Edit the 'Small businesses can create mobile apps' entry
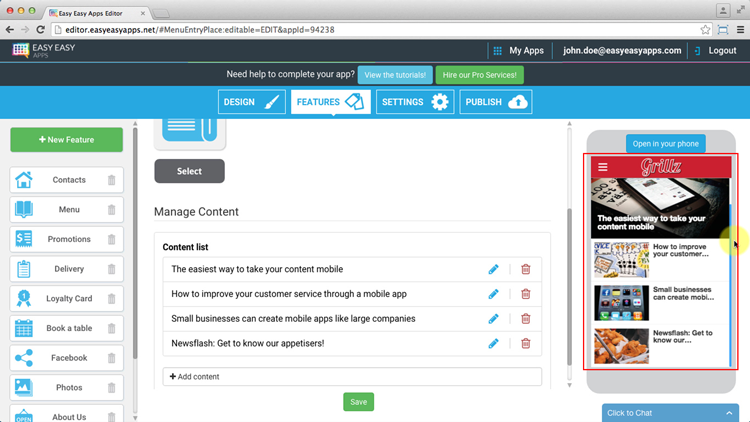The width and height of the screenshot is (750, 422). tap(493, 319)
